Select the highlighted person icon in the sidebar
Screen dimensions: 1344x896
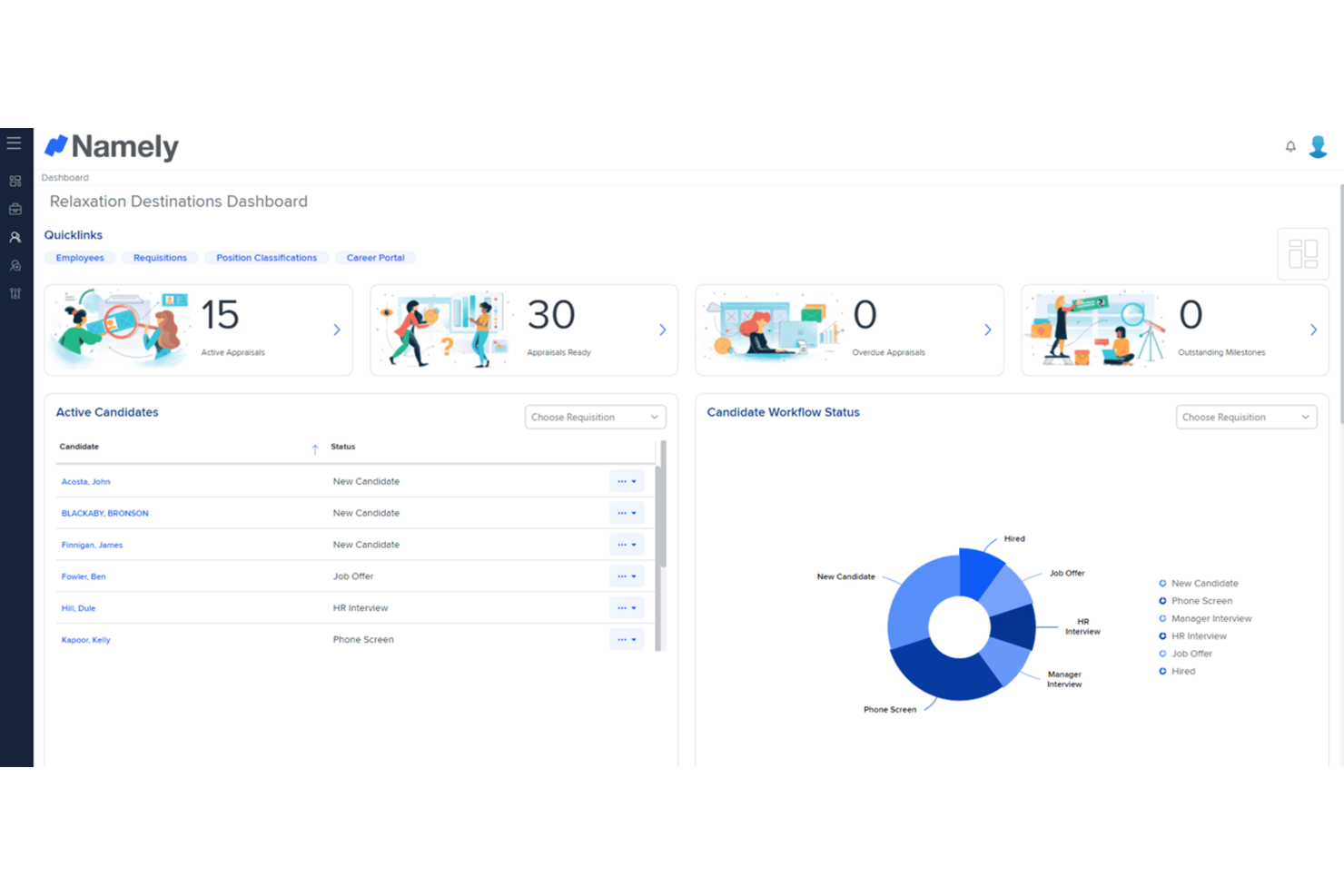pos(15,237)
